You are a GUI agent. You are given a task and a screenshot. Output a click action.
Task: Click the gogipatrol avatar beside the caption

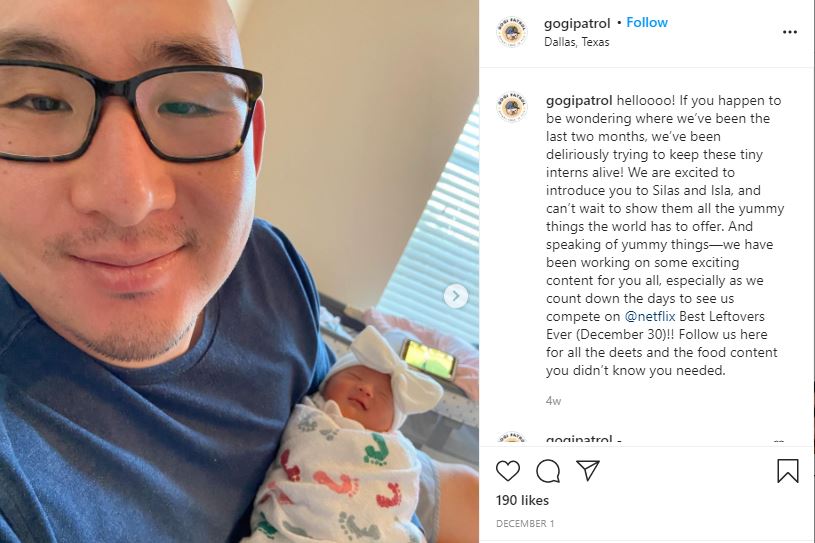tap(512, 107)
